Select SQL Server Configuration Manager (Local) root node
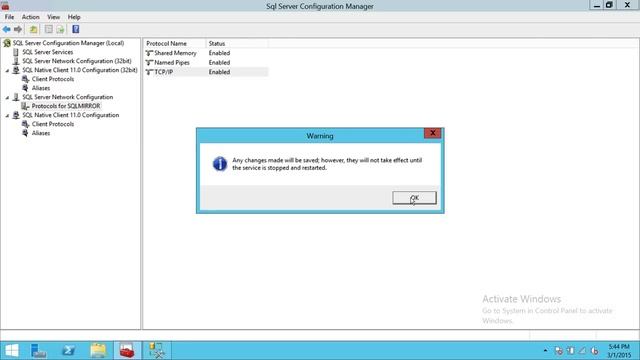The height and width of the screenshot is (360, 640). (x=68, y=43)
